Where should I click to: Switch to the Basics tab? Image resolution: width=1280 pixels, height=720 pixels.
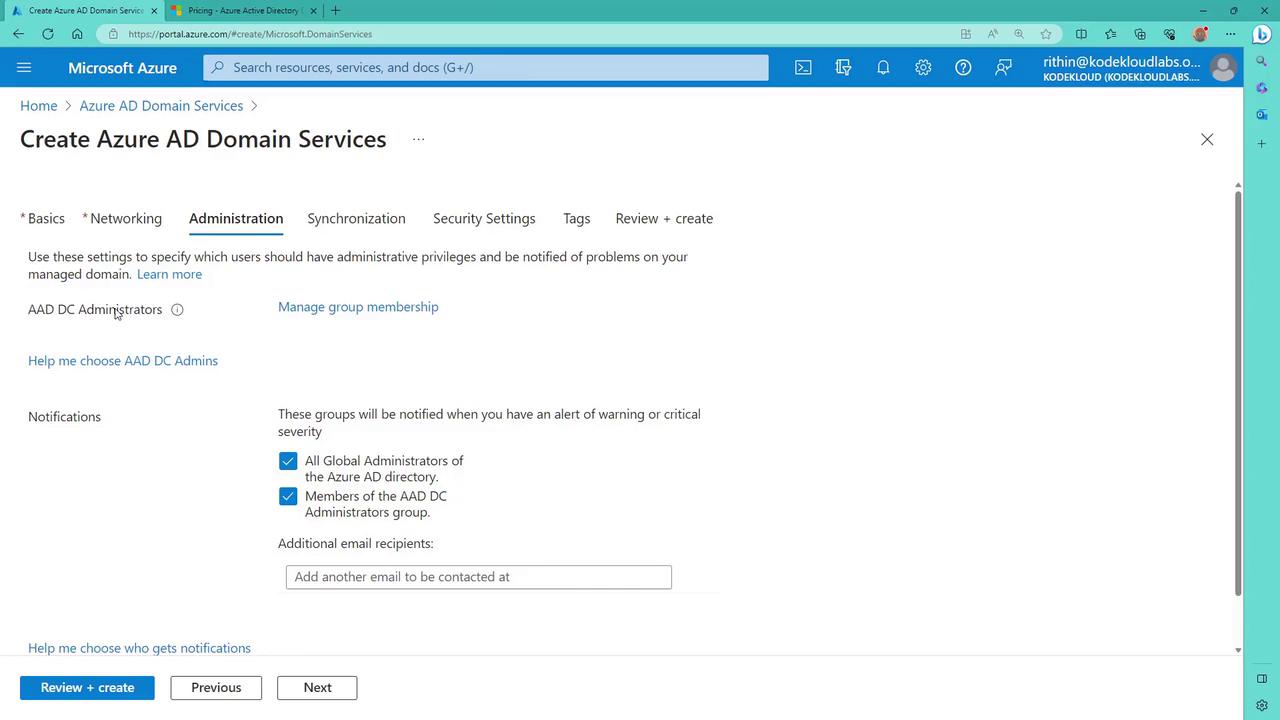(46, 218)
